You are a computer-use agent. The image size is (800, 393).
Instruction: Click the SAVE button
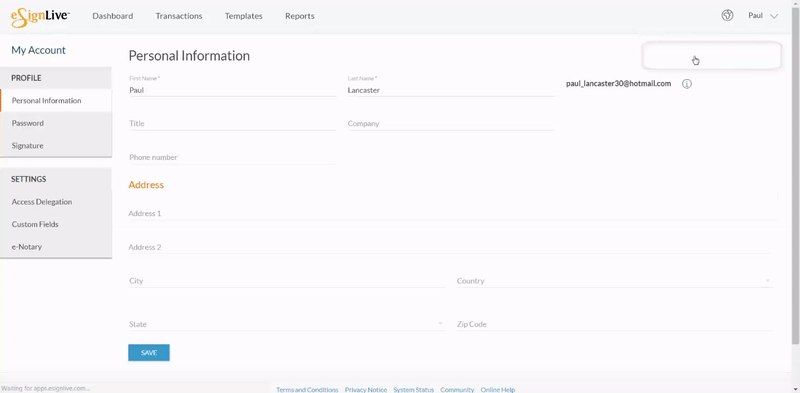pos(149,353)
